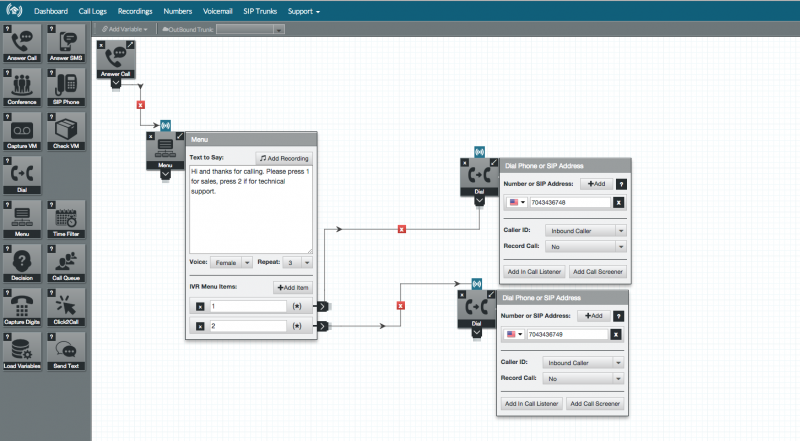Open the Repeat count dropdown

point(297,262)
